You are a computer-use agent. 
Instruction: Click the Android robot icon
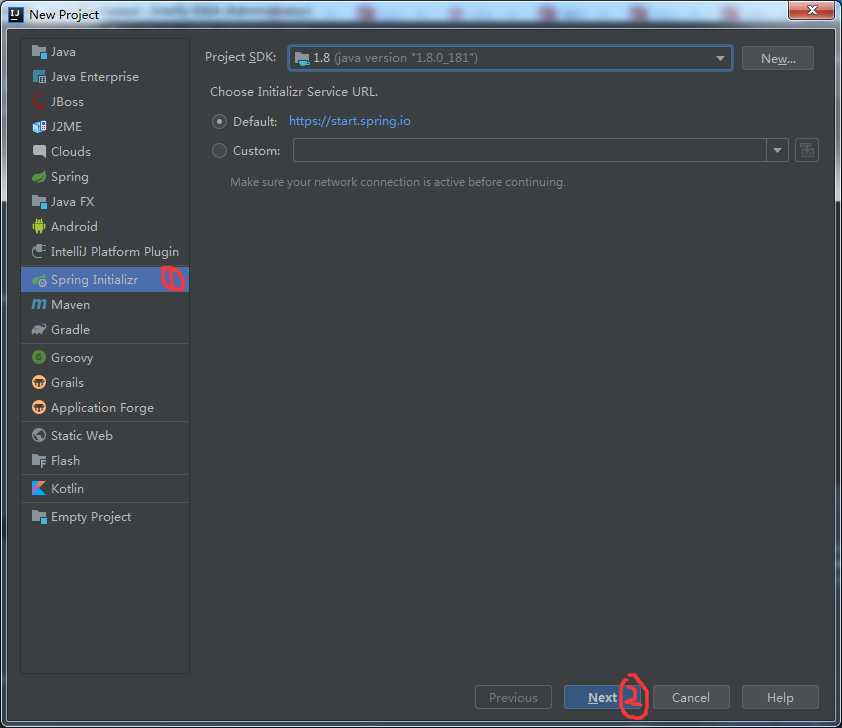pyautogui.click(x=39, y=227)
